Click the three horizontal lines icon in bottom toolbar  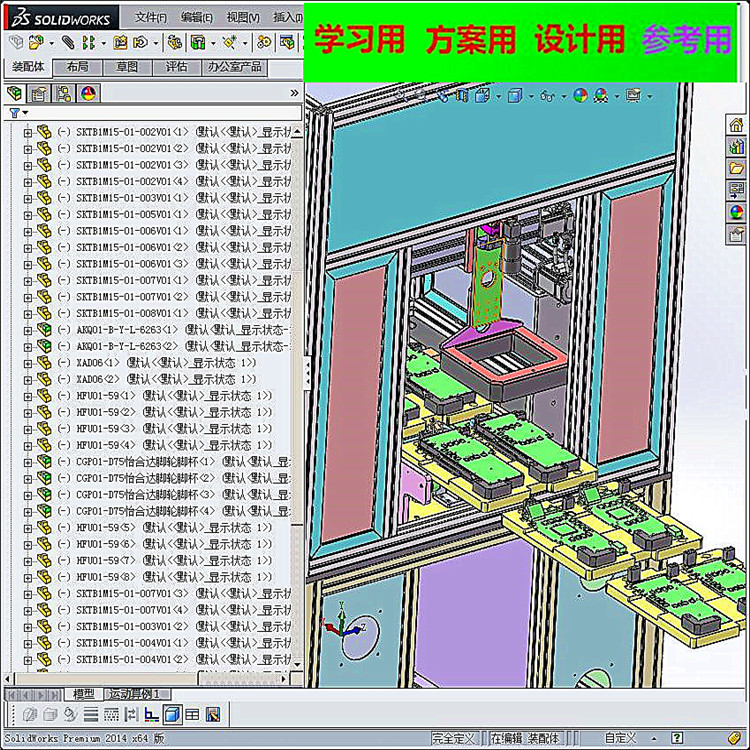(91, 715)
